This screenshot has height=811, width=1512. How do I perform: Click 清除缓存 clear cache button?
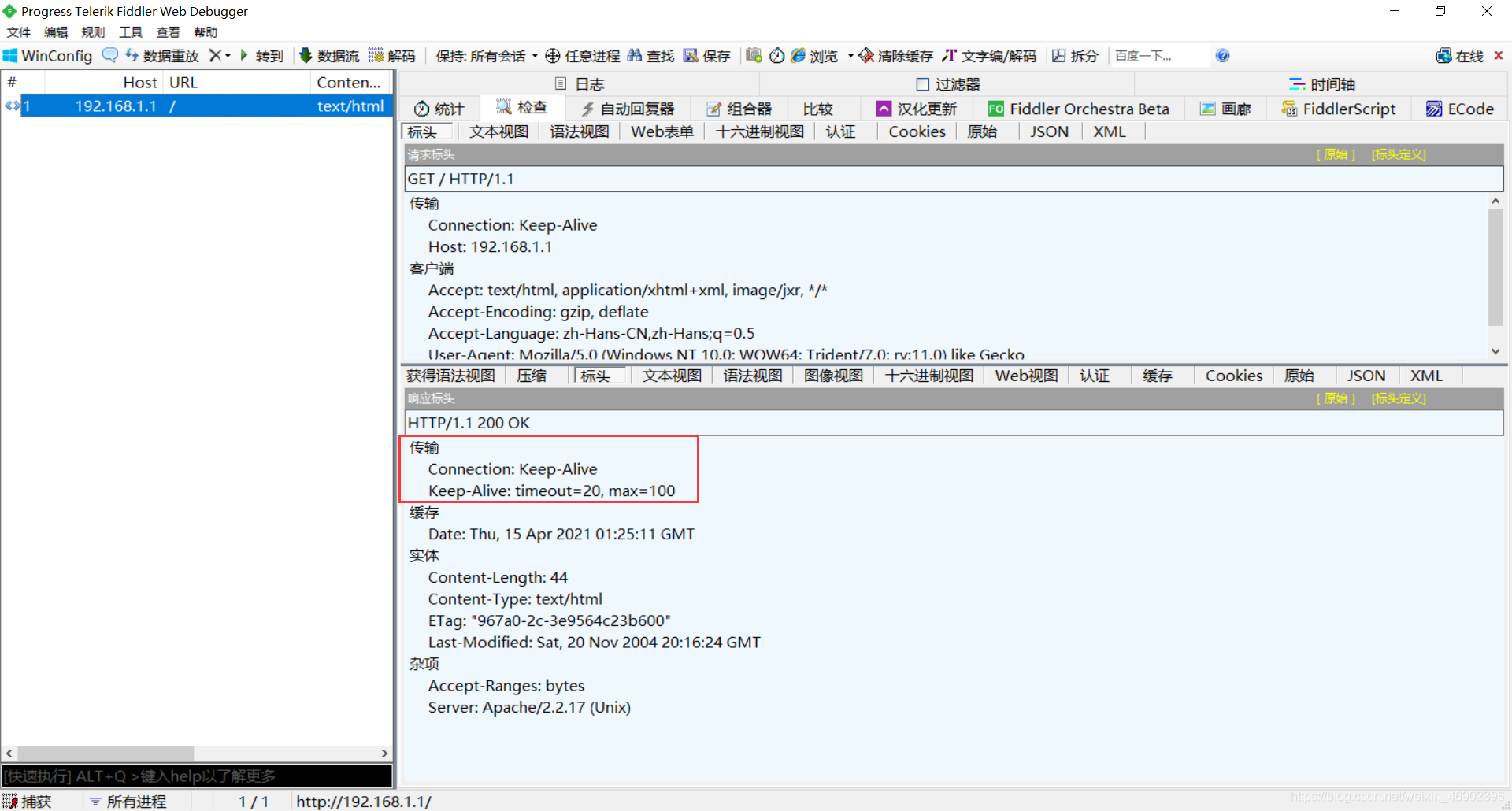coord(896,56)
